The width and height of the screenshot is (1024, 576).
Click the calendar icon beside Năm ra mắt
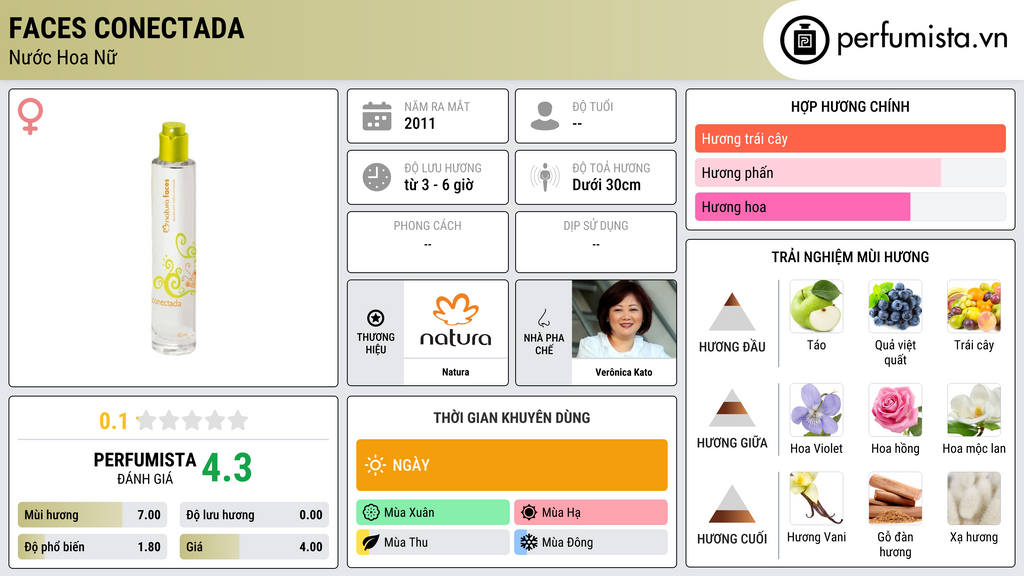[x=377, y=116]
